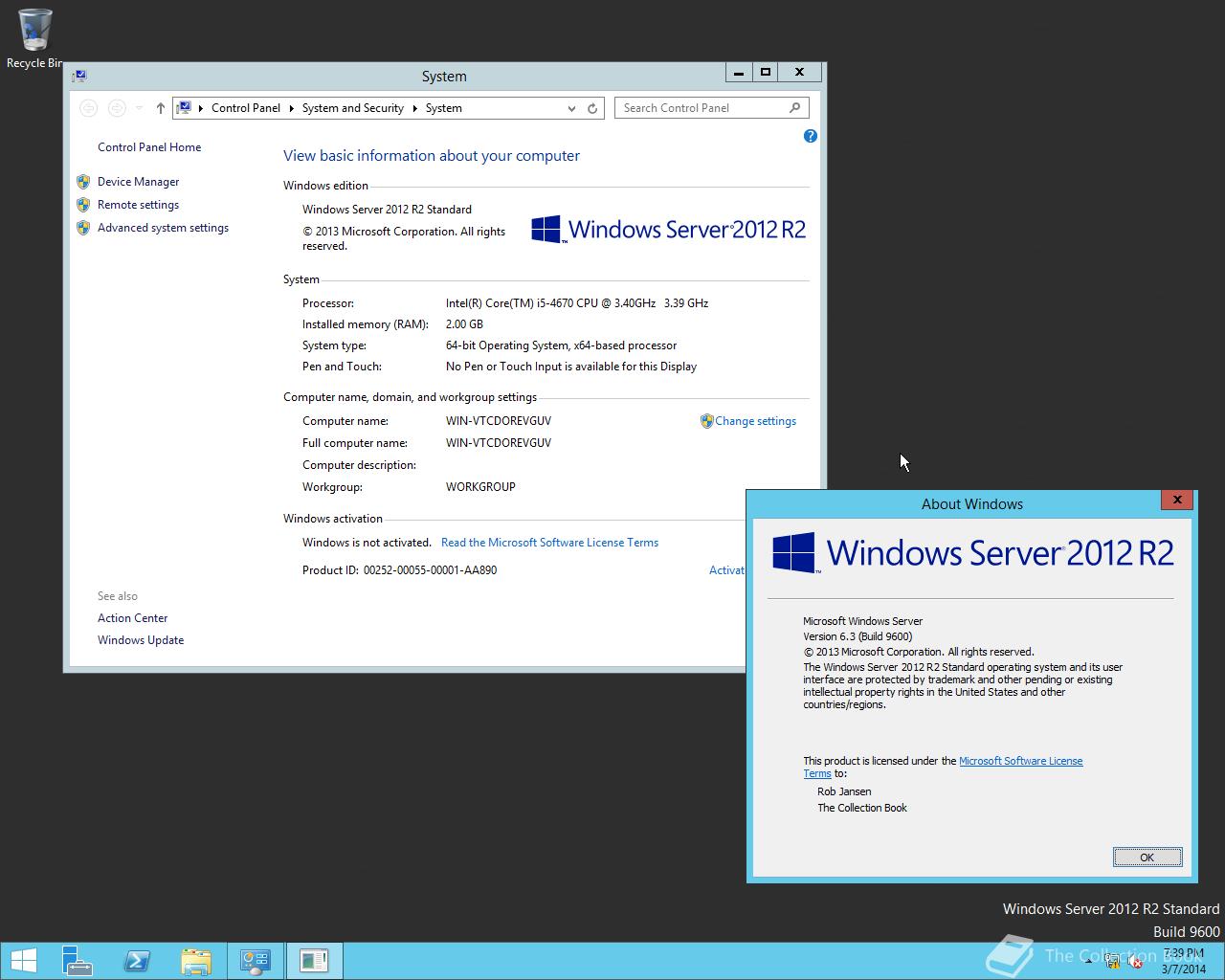Select System and Security breadcrumb

(x=353, y=108)
